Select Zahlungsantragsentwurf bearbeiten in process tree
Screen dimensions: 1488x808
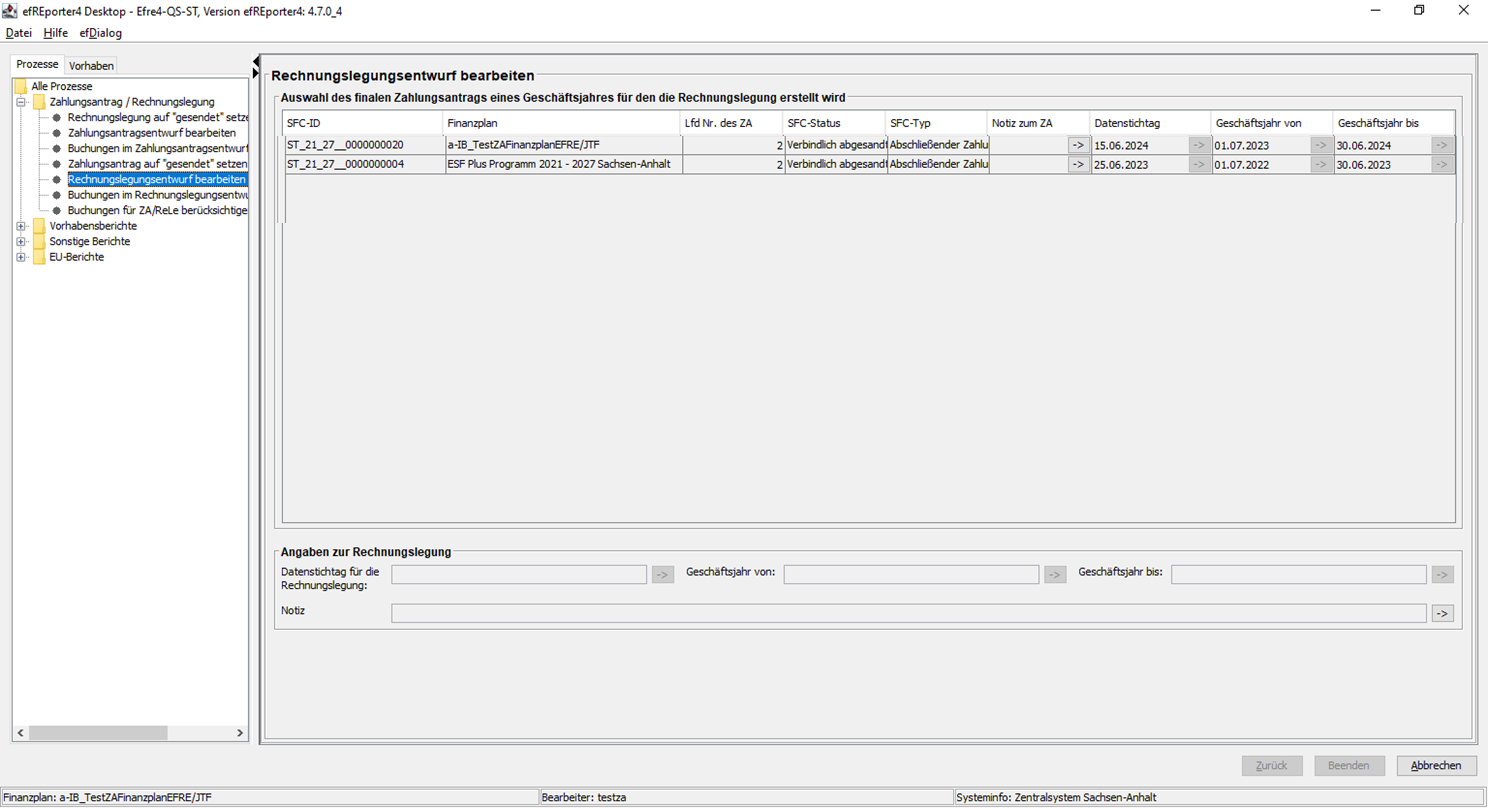click(x=152, y=133)
